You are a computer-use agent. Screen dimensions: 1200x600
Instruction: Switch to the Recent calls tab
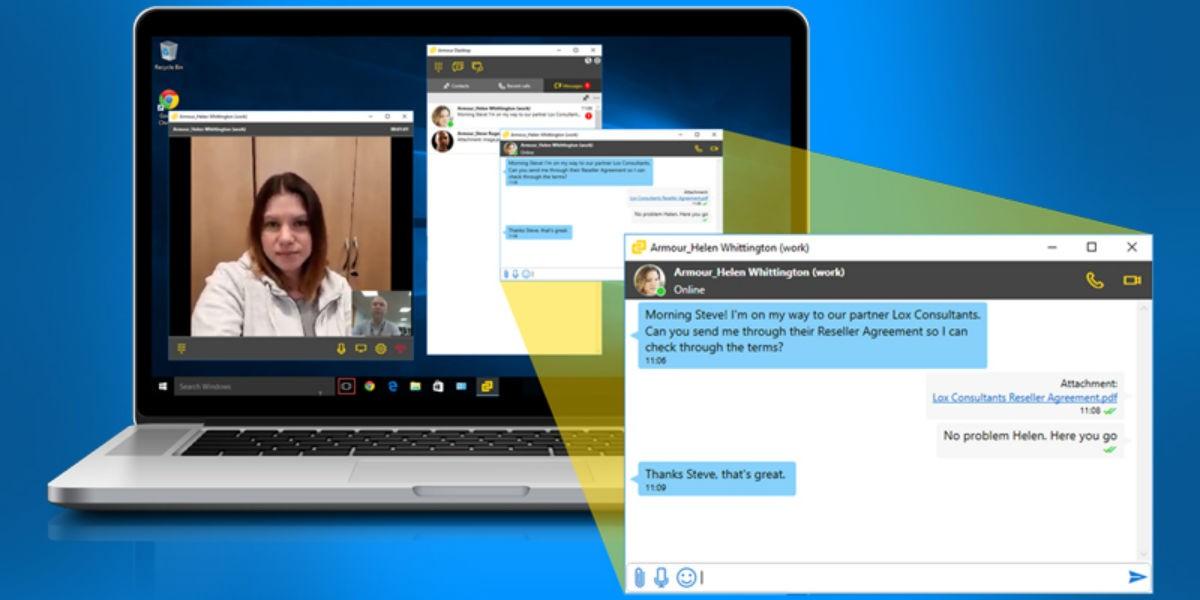click(x=514, y=86)
